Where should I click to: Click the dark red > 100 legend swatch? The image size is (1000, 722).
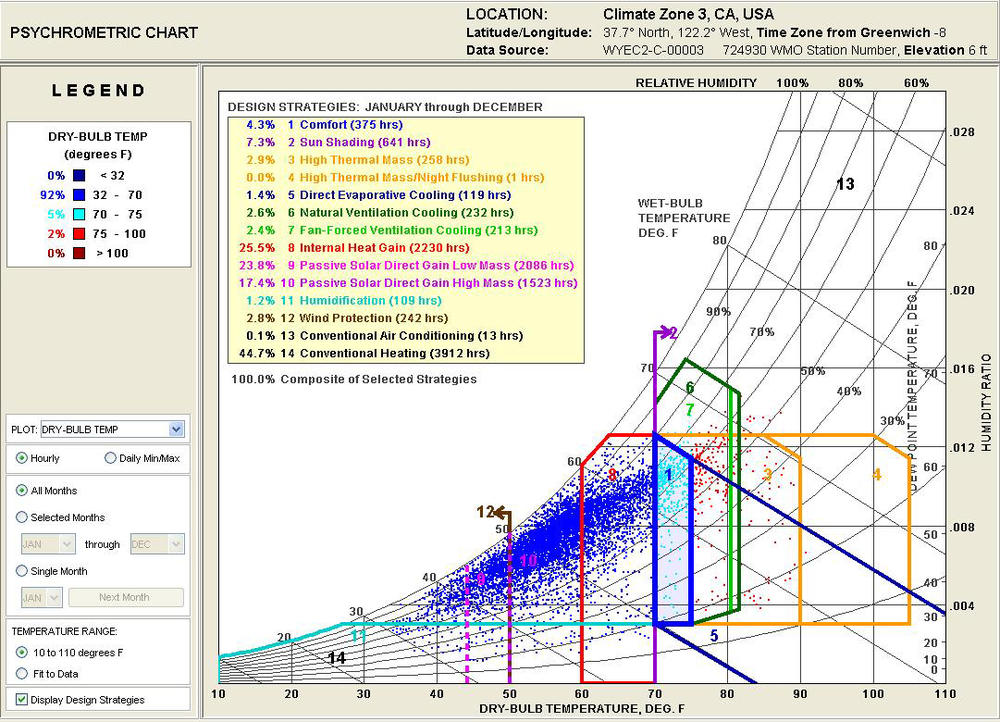(79, 253)
